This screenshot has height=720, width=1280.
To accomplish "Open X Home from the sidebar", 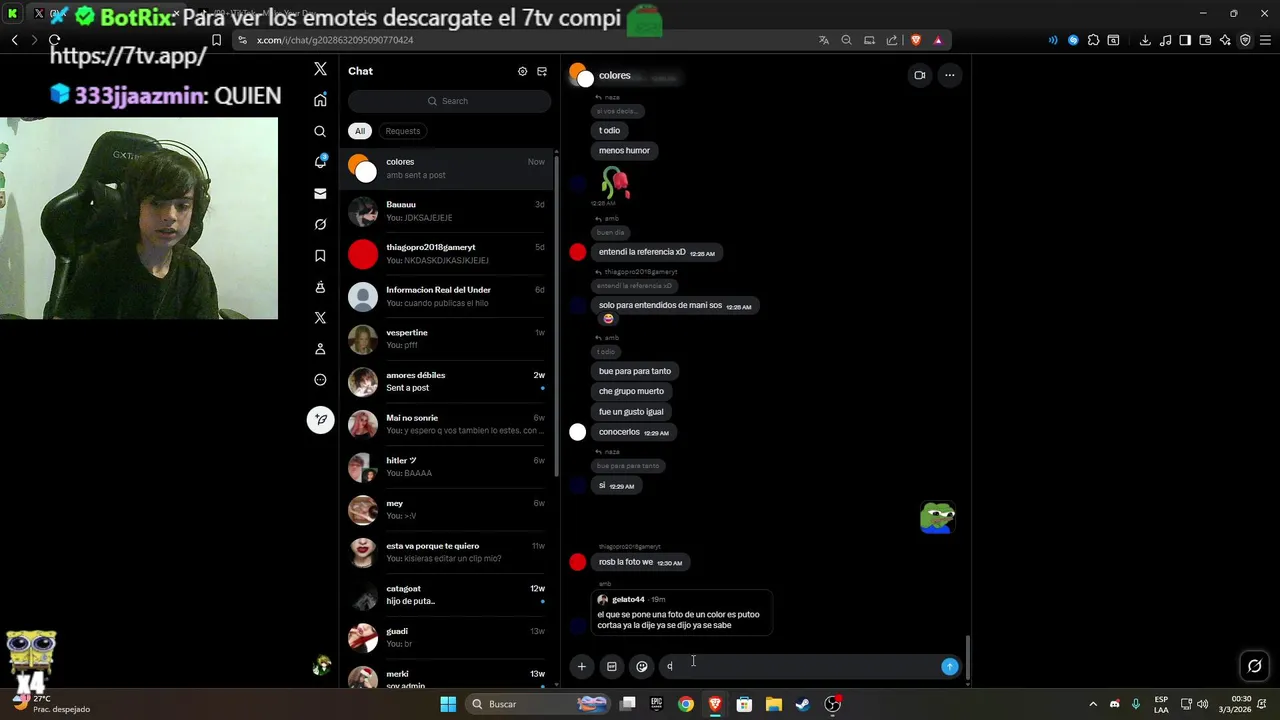I will [320, 100].
